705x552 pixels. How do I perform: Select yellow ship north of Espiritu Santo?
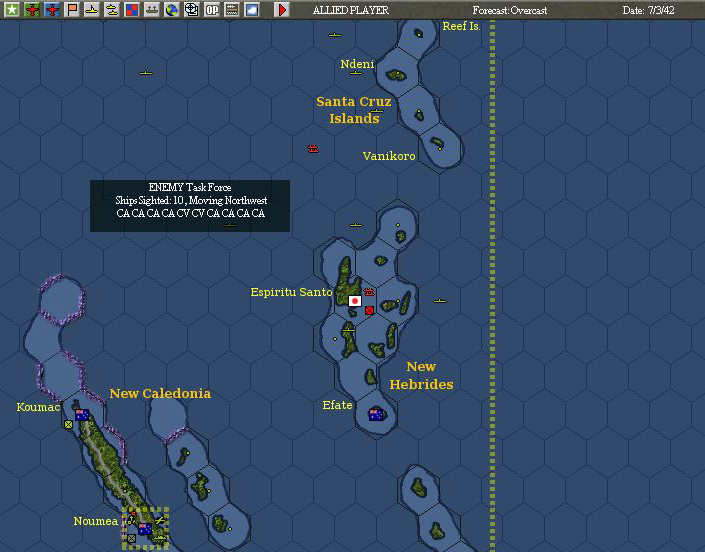[x=356, y=225]
